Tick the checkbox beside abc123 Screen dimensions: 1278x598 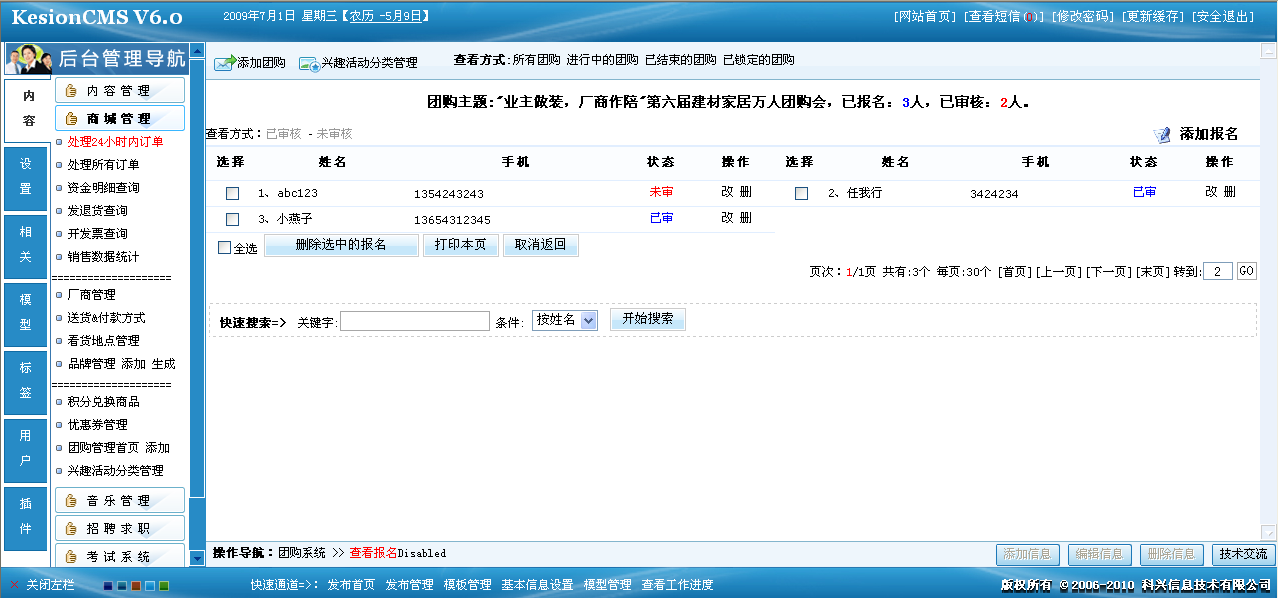tap(231, 191)
